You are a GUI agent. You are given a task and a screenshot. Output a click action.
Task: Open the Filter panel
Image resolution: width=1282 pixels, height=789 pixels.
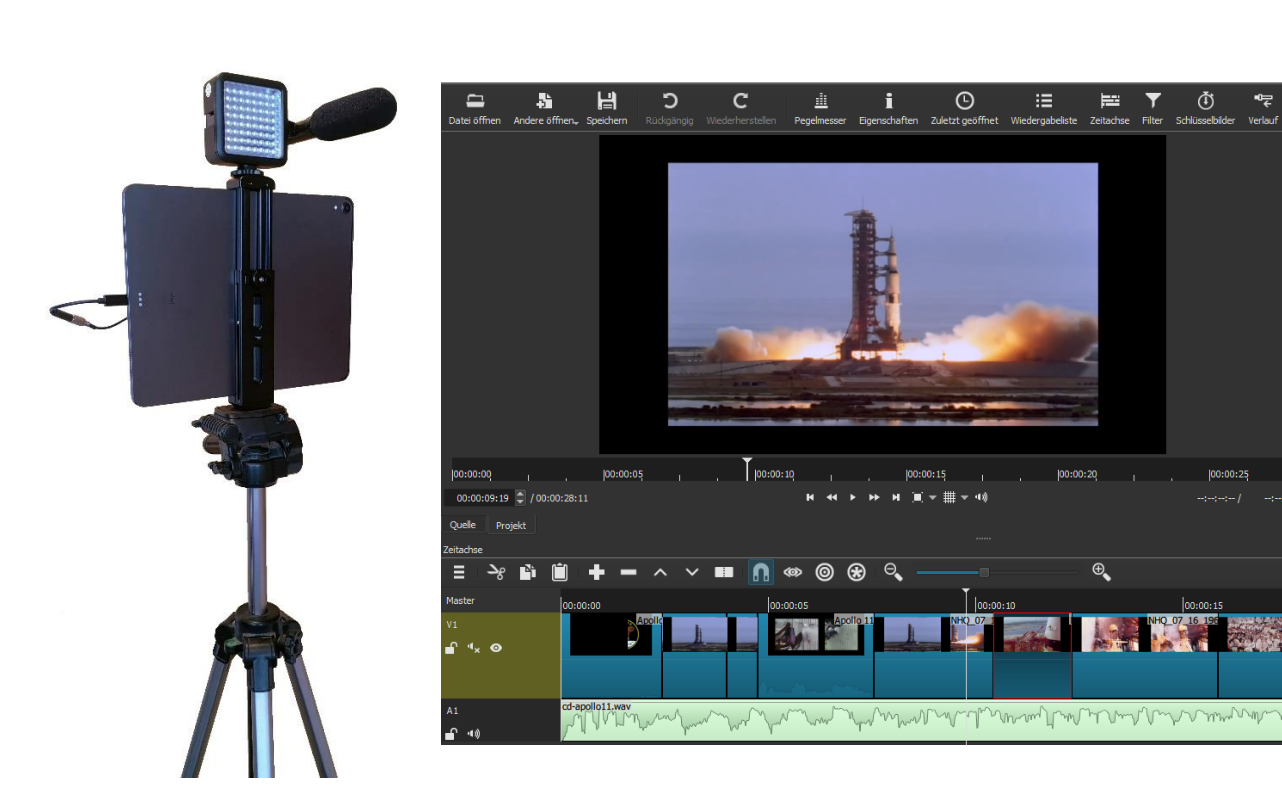click(x=1153, y=107)
